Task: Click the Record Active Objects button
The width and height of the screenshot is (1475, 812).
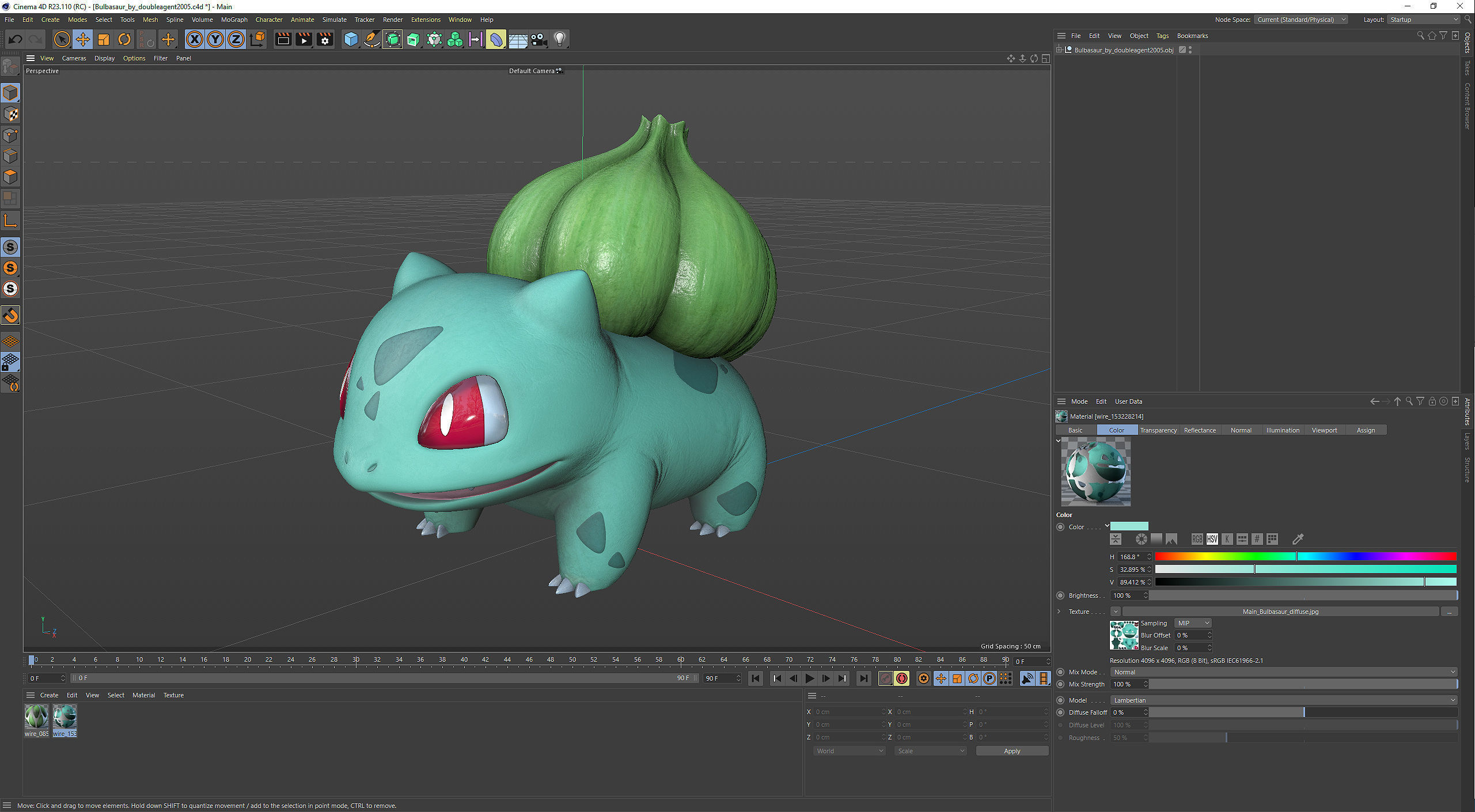Action: coord(886,678)
